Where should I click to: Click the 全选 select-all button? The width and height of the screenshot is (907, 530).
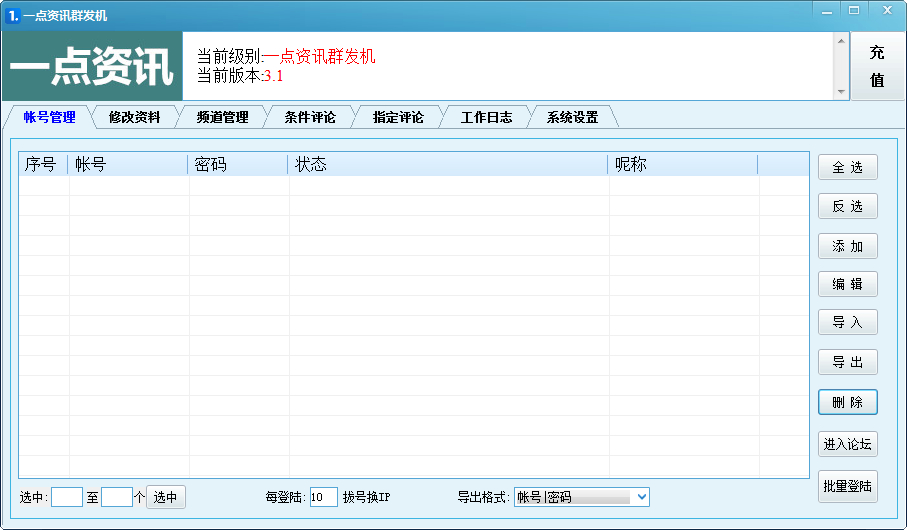click(x=847, y=167)
